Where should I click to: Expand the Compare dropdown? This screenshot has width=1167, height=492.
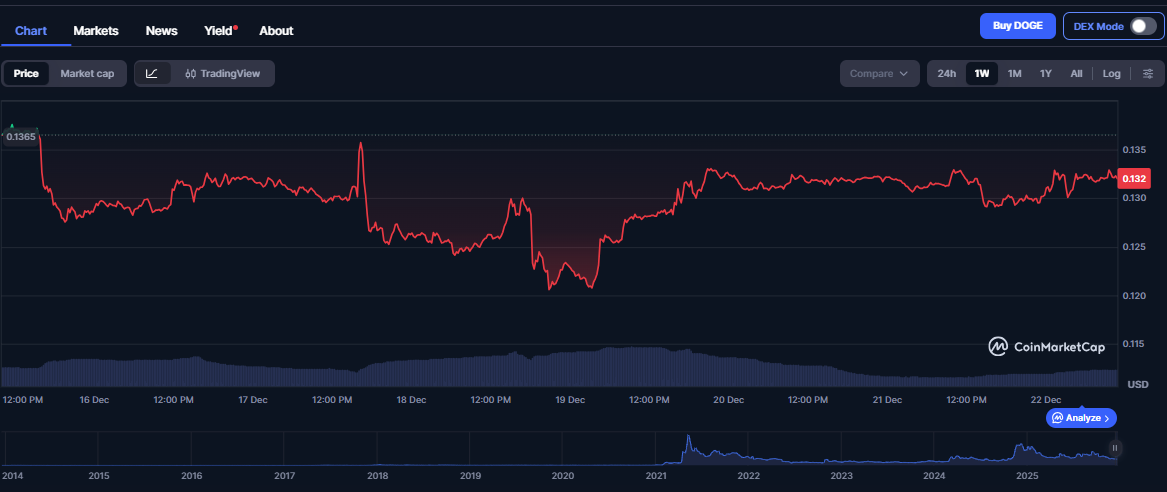(879, 73)
